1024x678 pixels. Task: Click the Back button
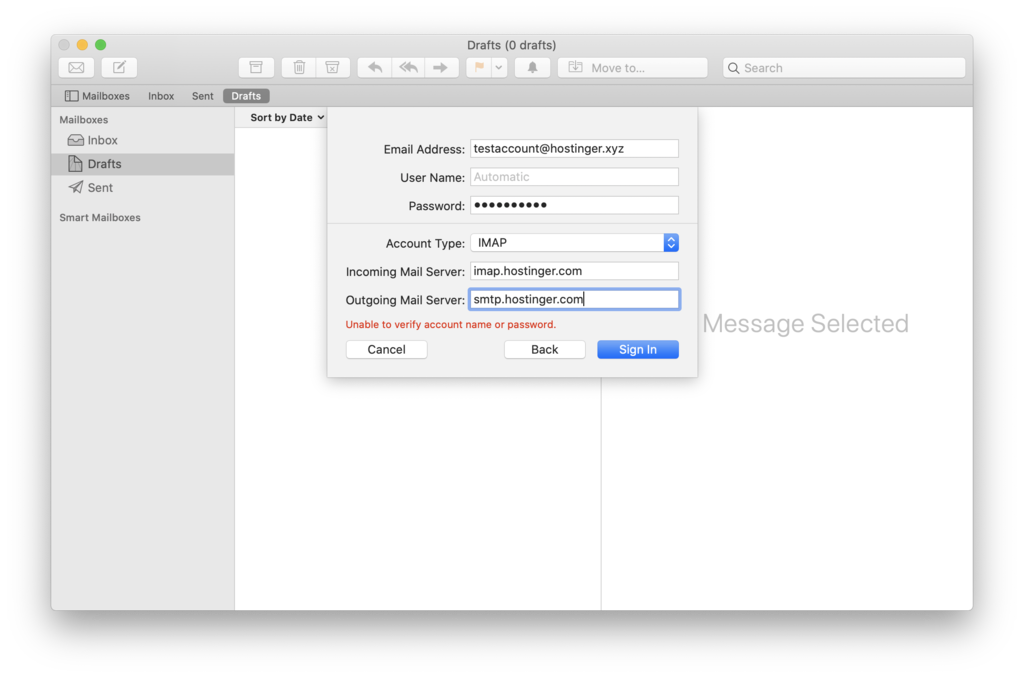[545, 349]
